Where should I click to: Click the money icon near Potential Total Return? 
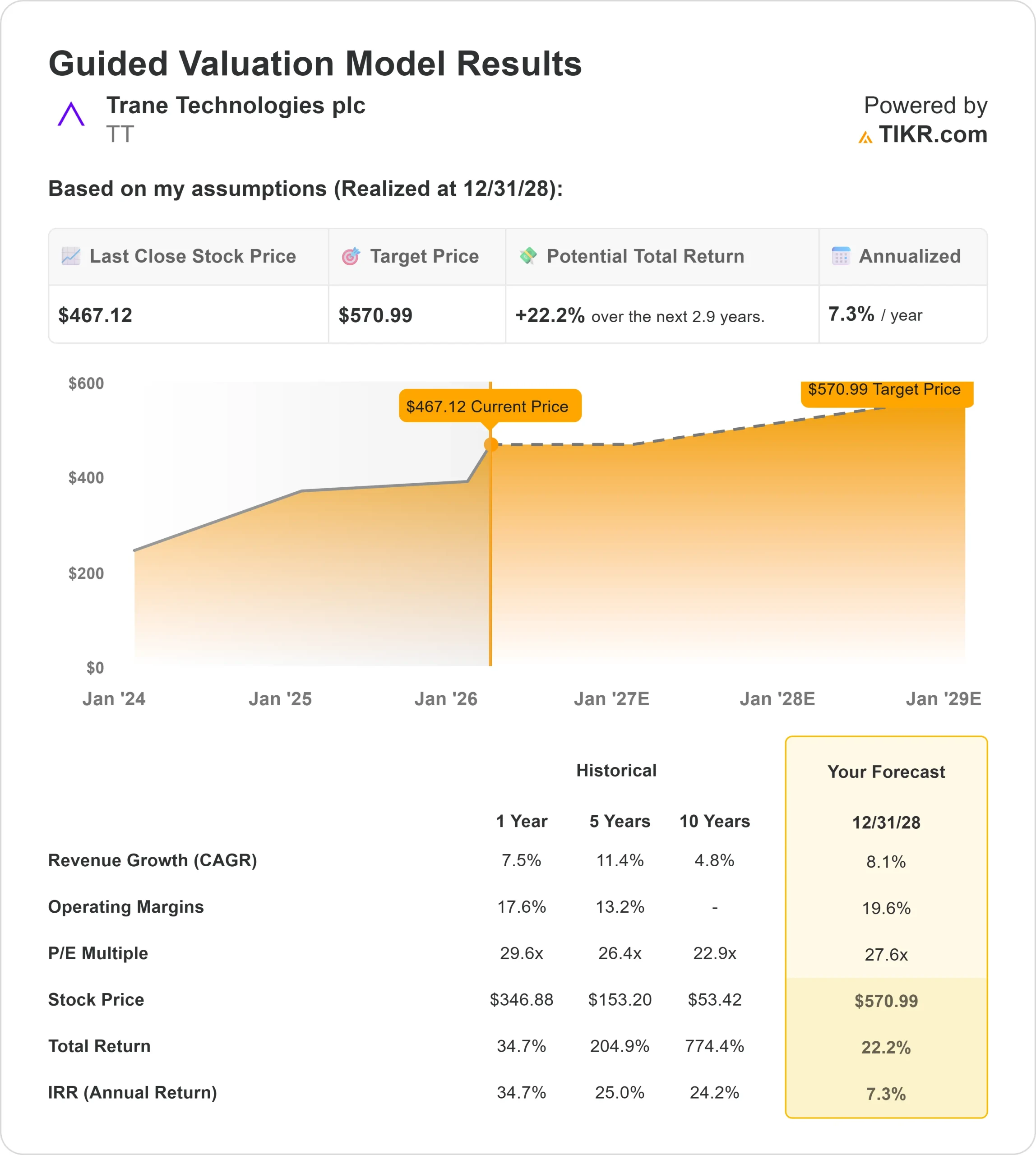(530, 257)
